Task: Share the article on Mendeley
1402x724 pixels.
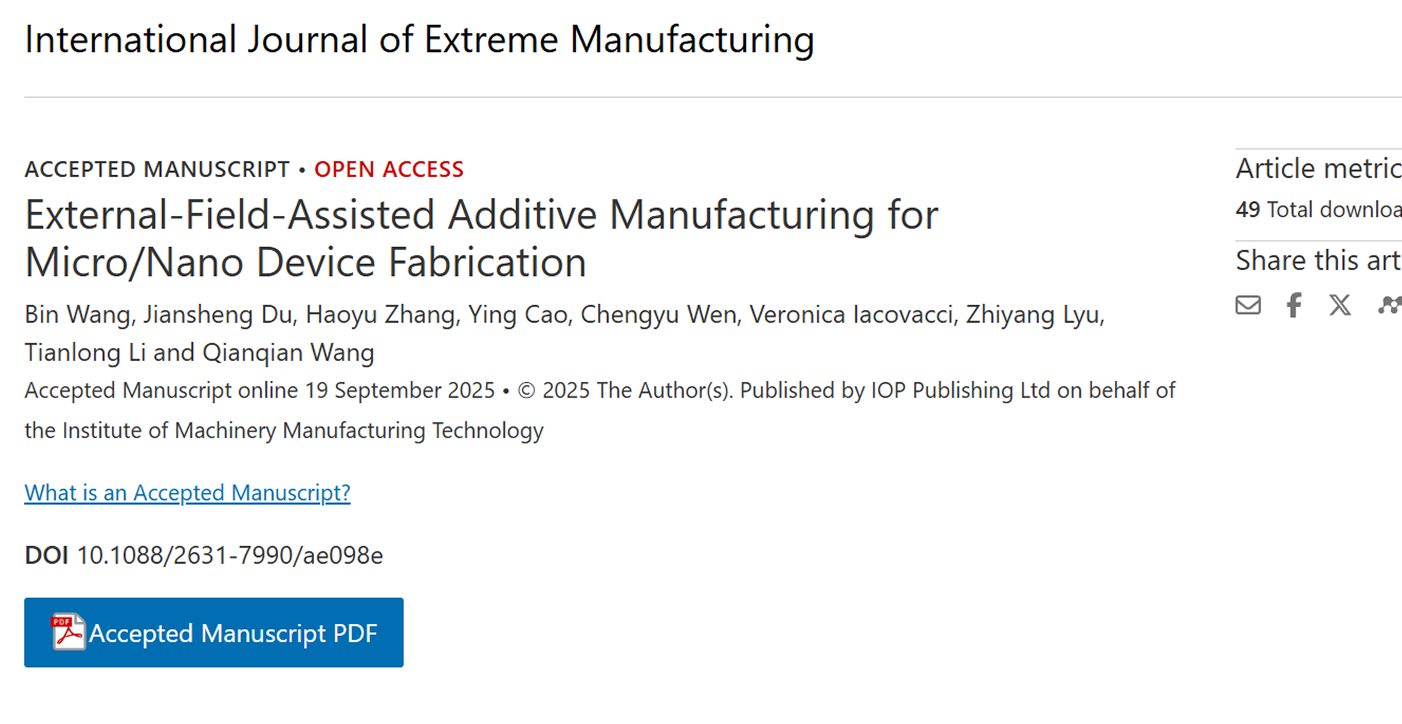Action: tap(1388, 305)
